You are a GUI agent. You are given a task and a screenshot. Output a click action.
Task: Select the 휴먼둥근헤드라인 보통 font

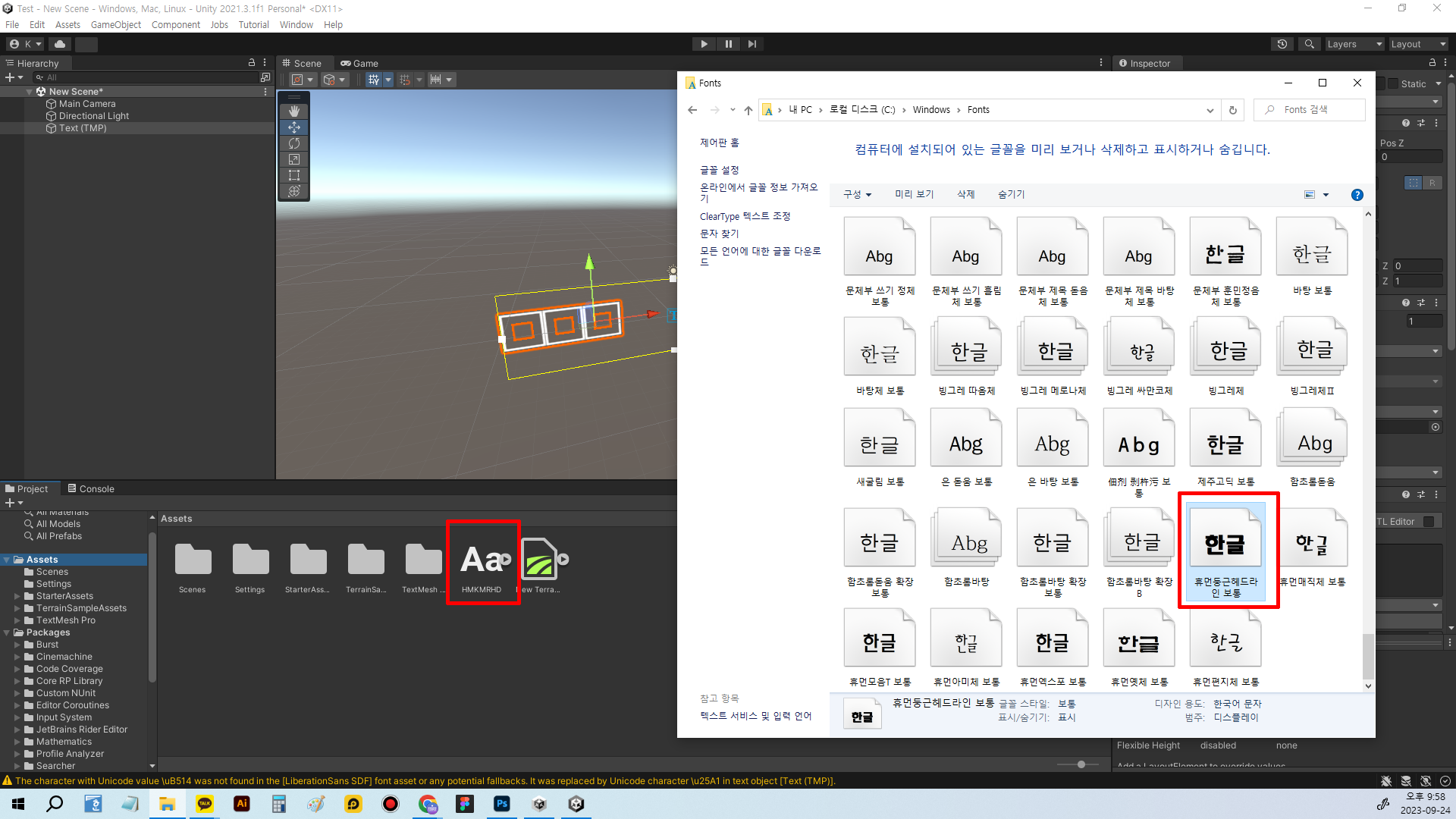[1225, 551]
